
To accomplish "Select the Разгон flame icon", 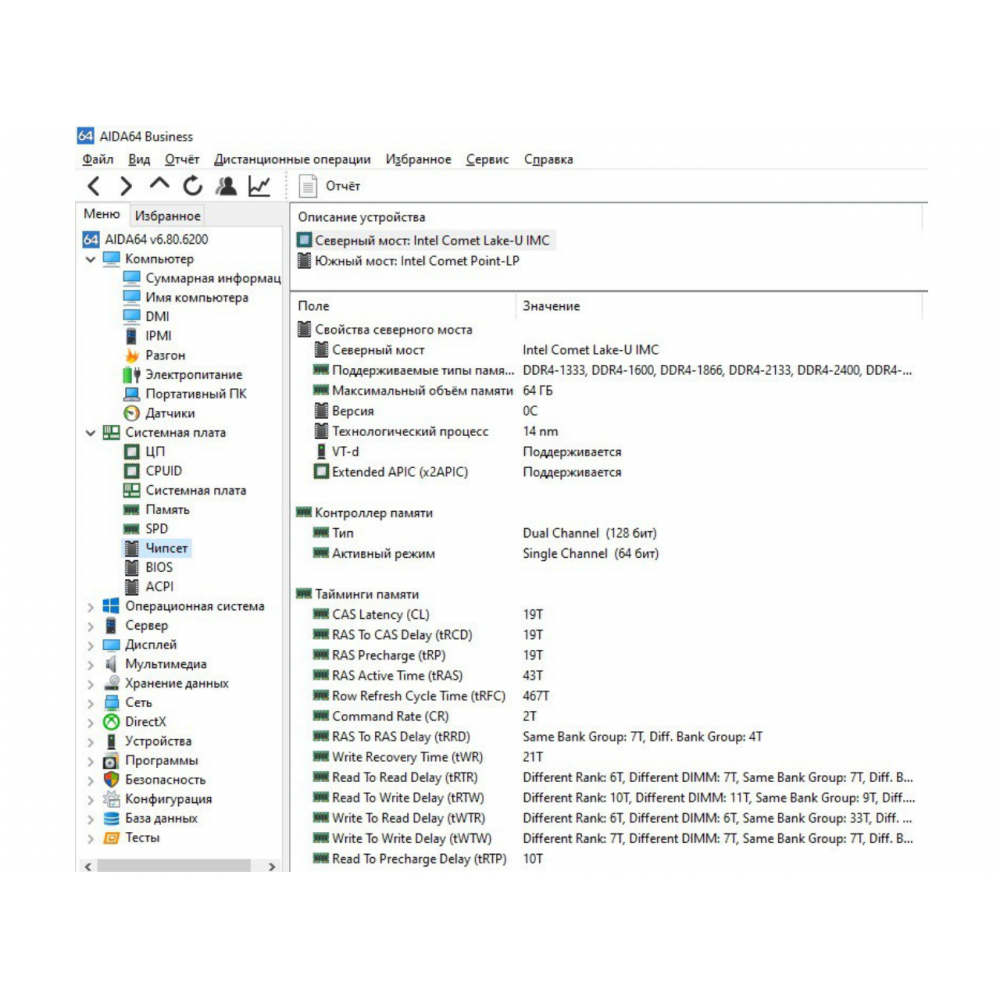I will 131,355.
